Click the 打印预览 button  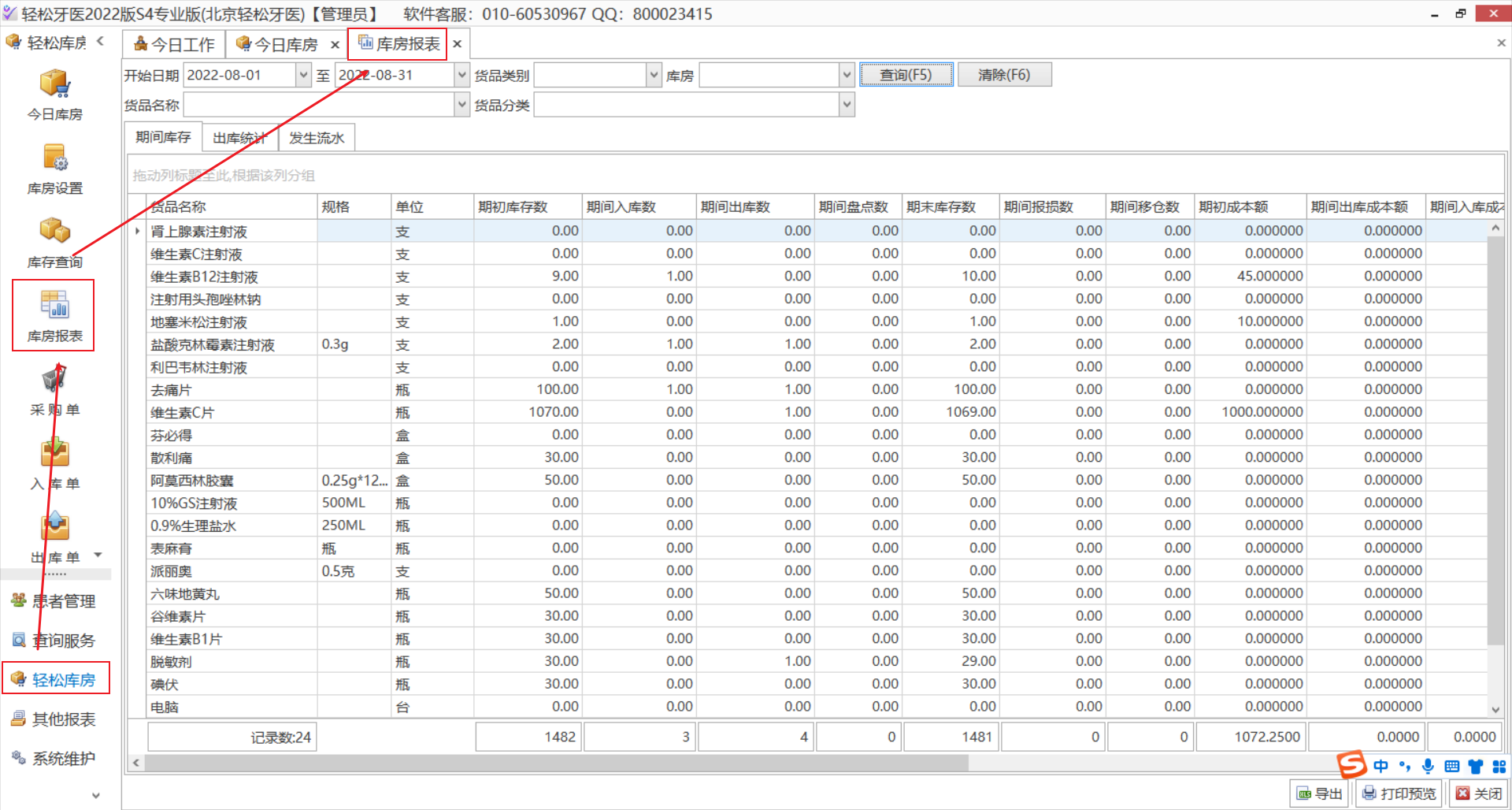click(1399, 793)
